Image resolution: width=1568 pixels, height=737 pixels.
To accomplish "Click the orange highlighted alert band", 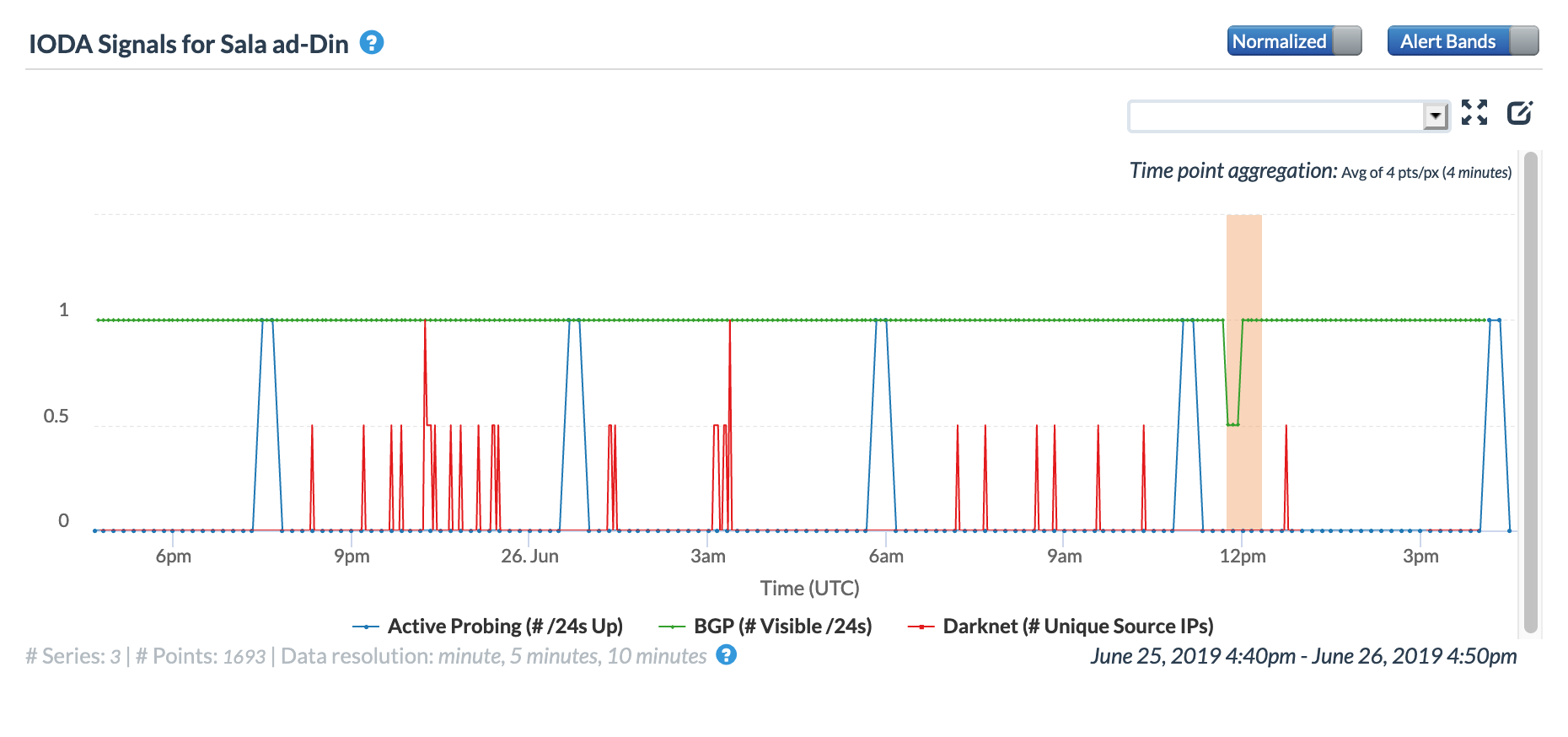I will [x=1244, y=371].
